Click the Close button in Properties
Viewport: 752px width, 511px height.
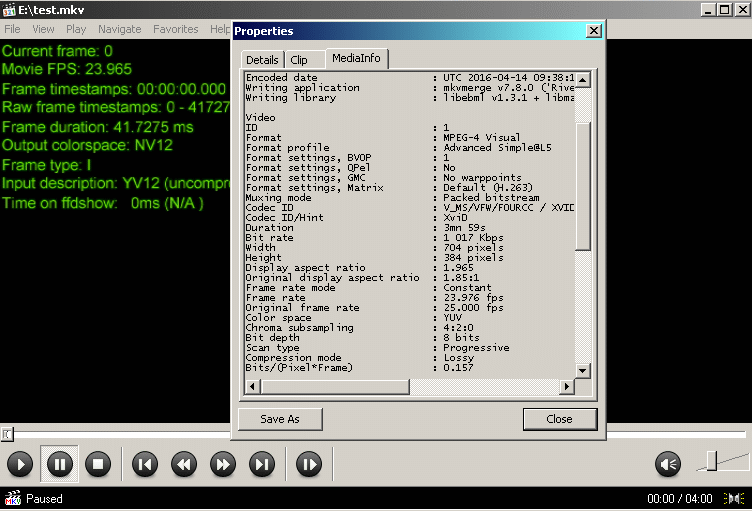pyautogui.click(x=560, y=419)
